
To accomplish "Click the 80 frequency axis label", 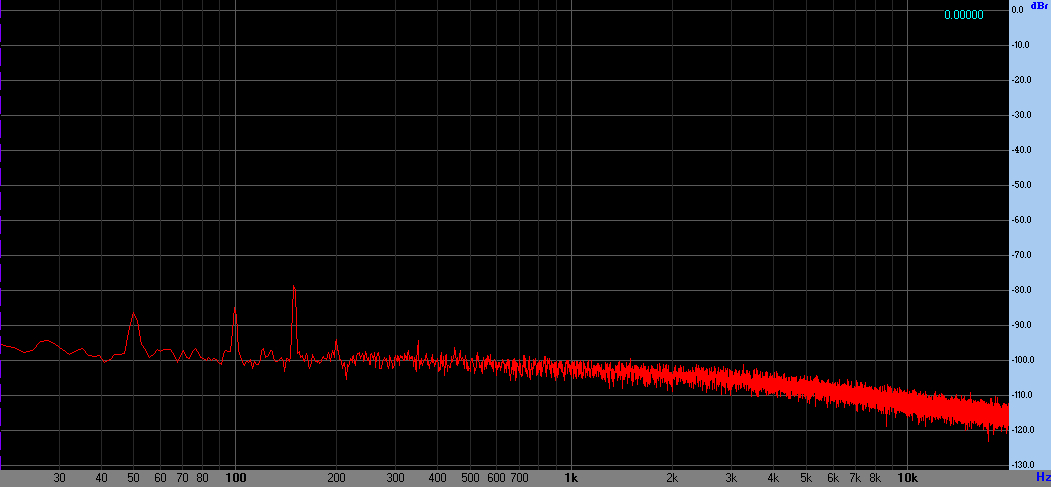I will tap(202, 478).
